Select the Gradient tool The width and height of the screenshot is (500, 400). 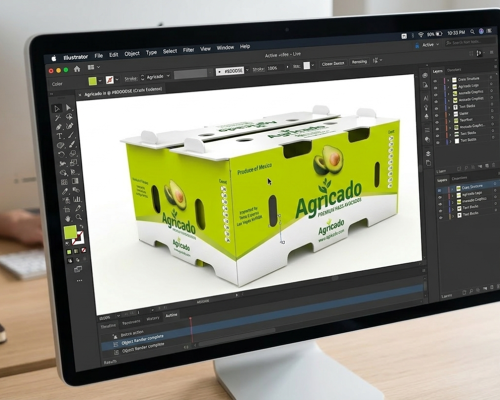point(75,181)
